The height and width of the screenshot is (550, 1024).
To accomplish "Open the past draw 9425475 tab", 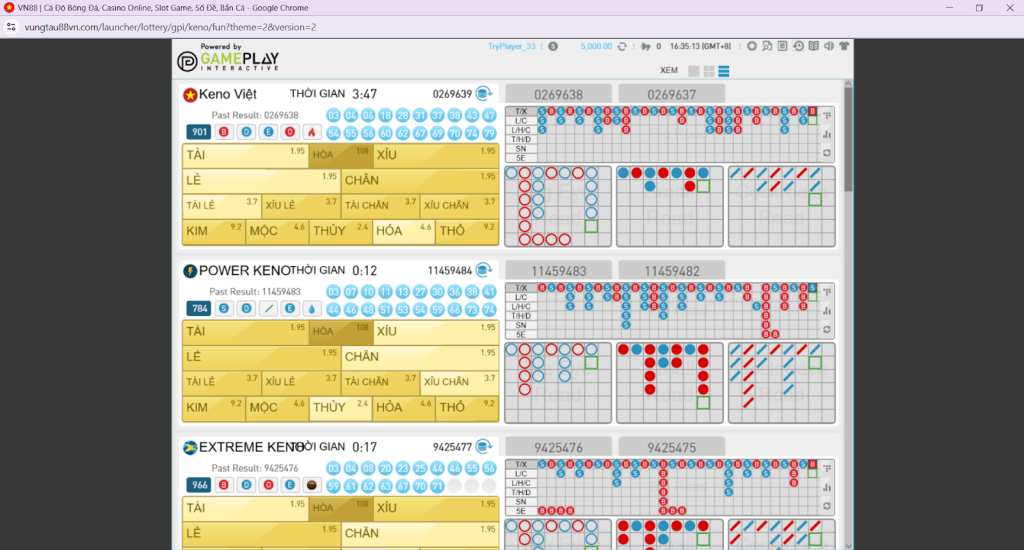I will pos(671,447).
